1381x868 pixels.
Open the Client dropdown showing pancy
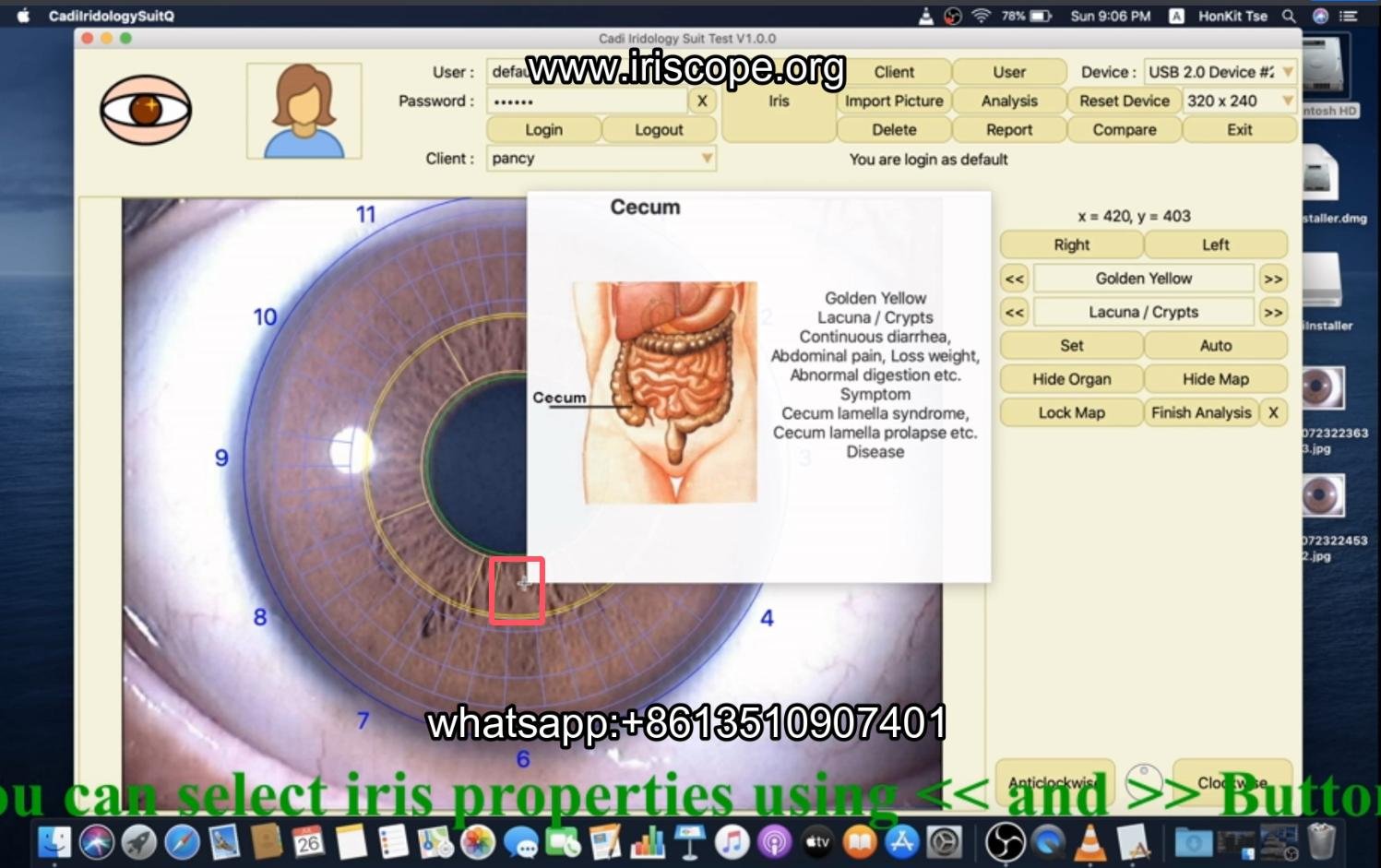click(601, 159)
